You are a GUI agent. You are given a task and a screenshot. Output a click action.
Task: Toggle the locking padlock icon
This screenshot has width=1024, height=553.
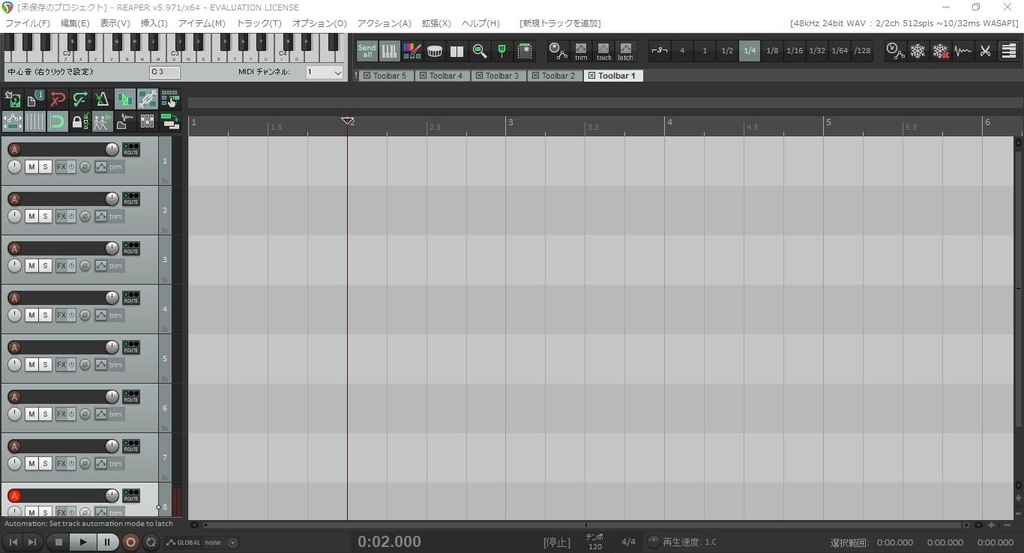click(80, 121)
